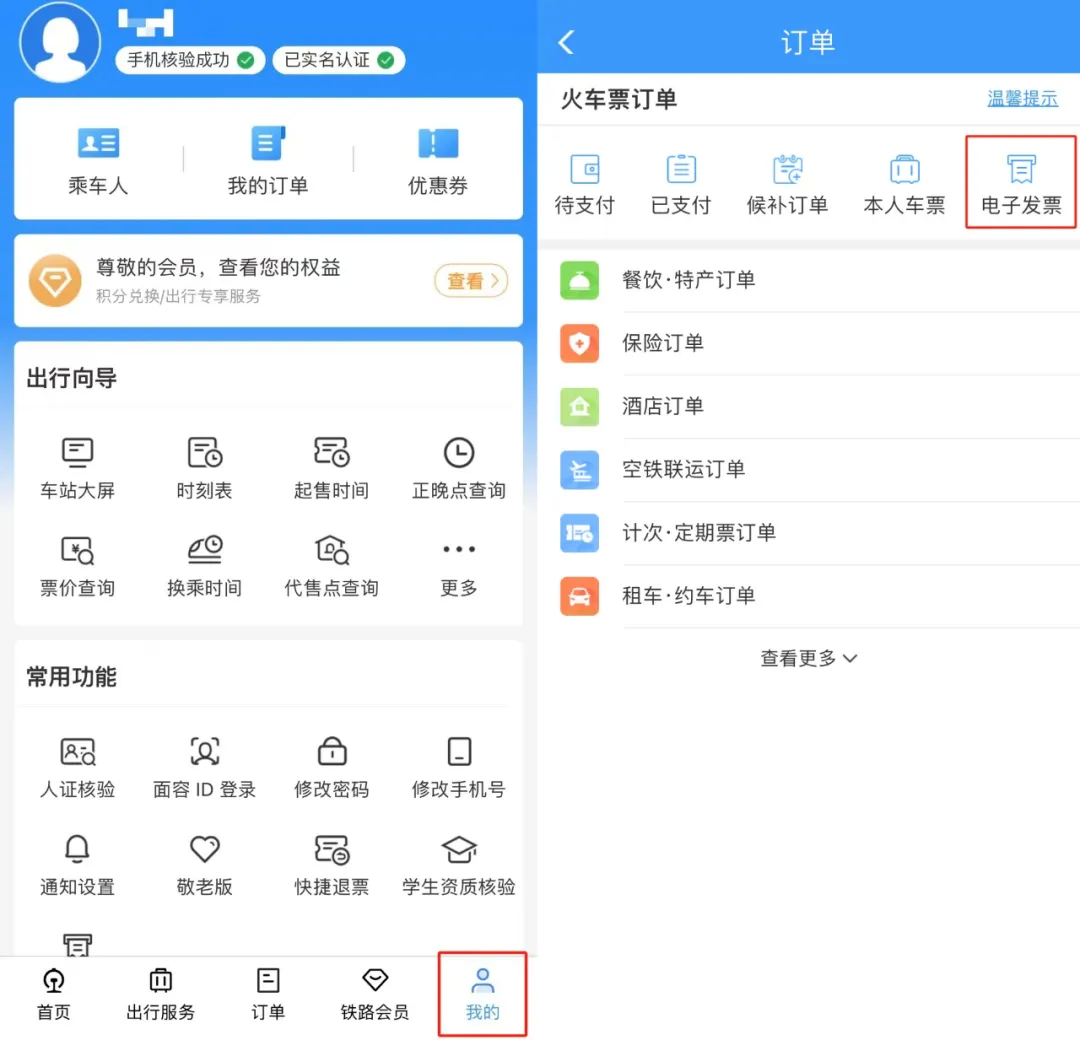Open 人证核验 identity verification icon
Viewport: 1080px width, 1040px height.
77,752
